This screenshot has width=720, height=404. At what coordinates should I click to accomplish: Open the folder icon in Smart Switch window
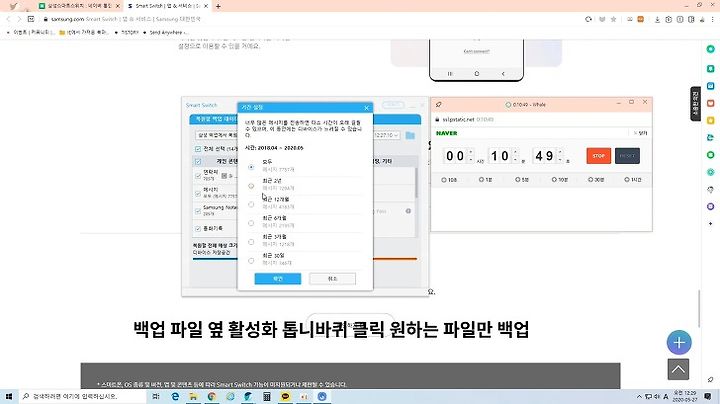(x=410, y=135)
